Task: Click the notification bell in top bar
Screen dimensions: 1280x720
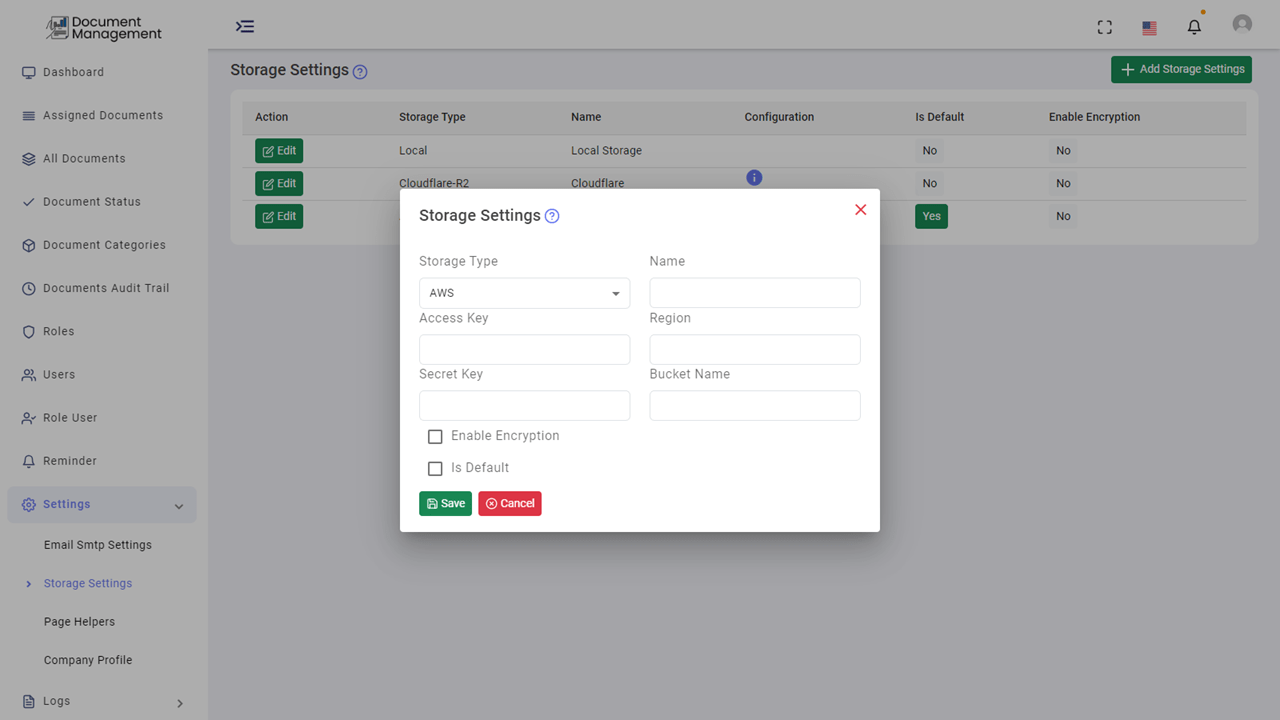Action: point(1194,27)
